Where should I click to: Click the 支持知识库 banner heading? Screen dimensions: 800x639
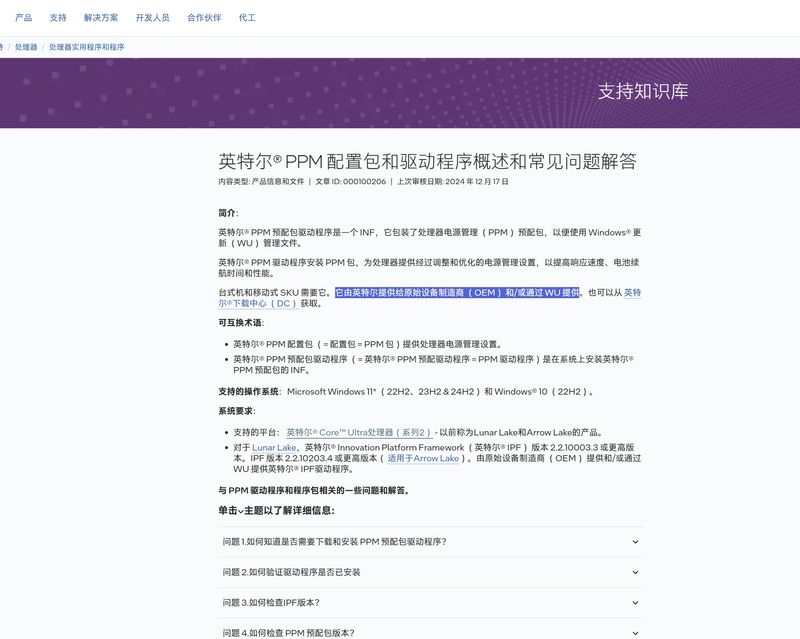[642, 92]
